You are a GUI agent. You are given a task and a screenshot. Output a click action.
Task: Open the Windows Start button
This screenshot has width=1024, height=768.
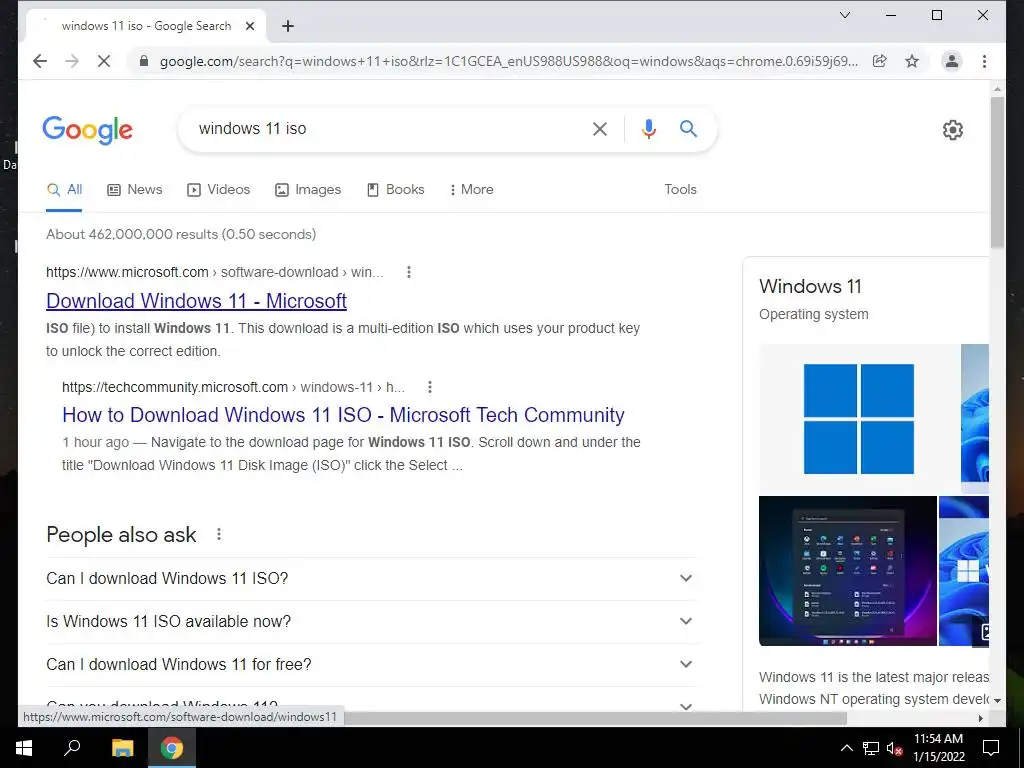pos(24,748)
